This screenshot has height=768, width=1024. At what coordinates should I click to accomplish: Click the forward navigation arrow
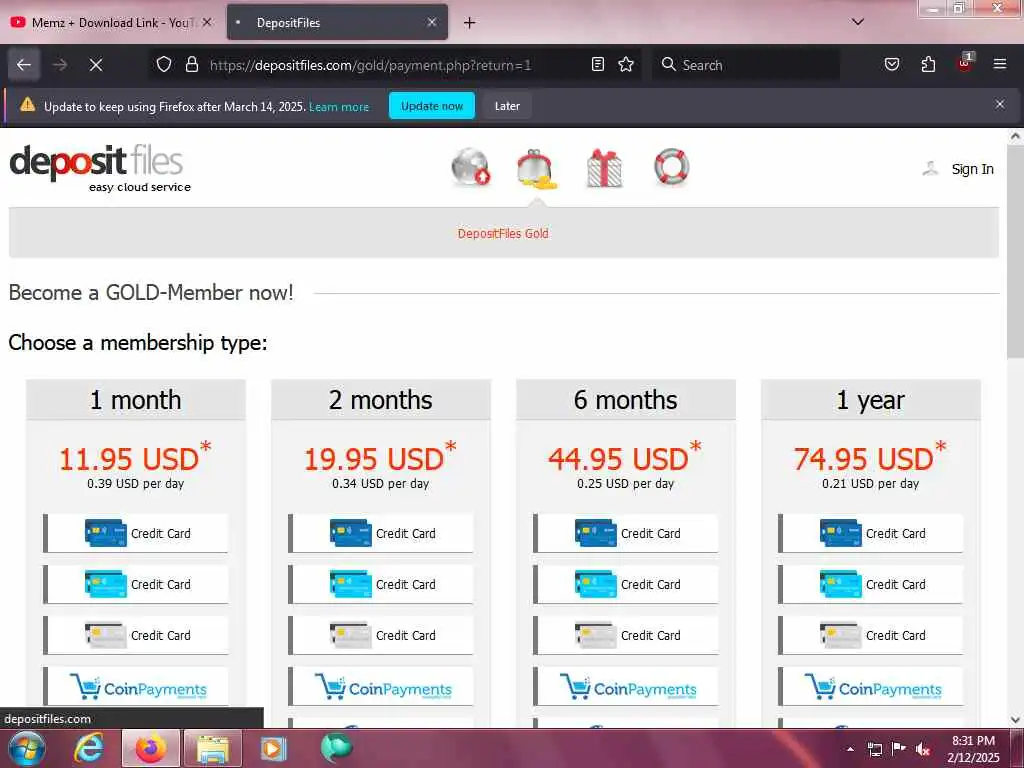(60, 65)
